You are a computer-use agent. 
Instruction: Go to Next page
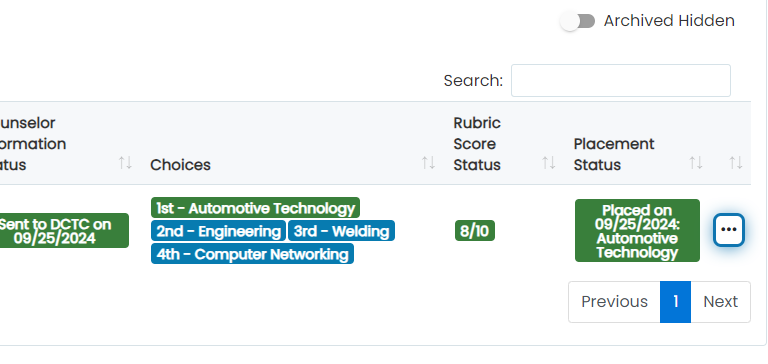coord(720,302)
